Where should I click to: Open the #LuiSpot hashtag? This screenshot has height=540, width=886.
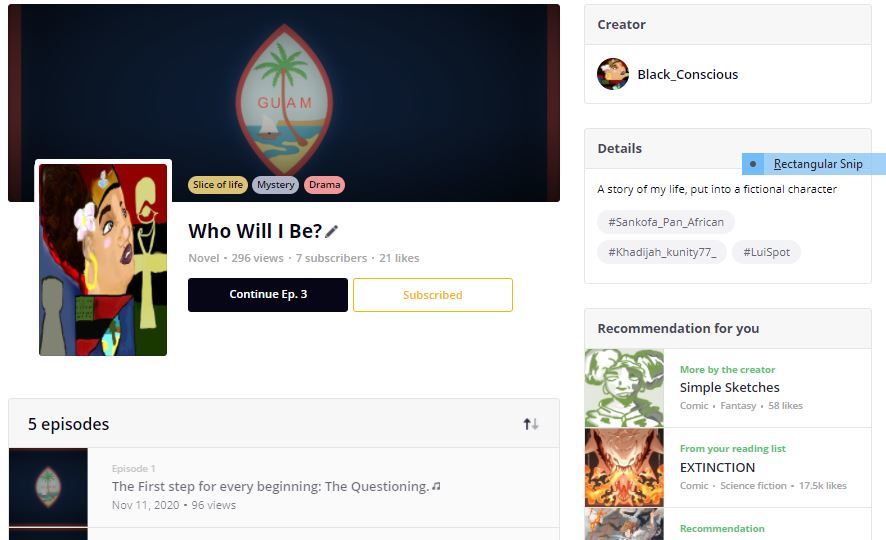pyautogui.click(x=766, y=252)
